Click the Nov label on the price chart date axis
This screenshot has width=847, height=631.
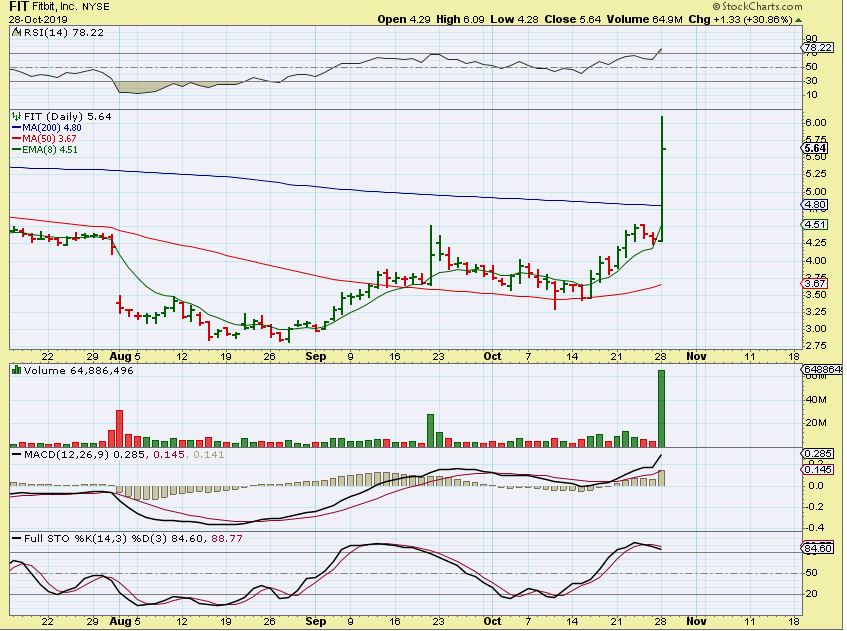[x=696, y=356]
